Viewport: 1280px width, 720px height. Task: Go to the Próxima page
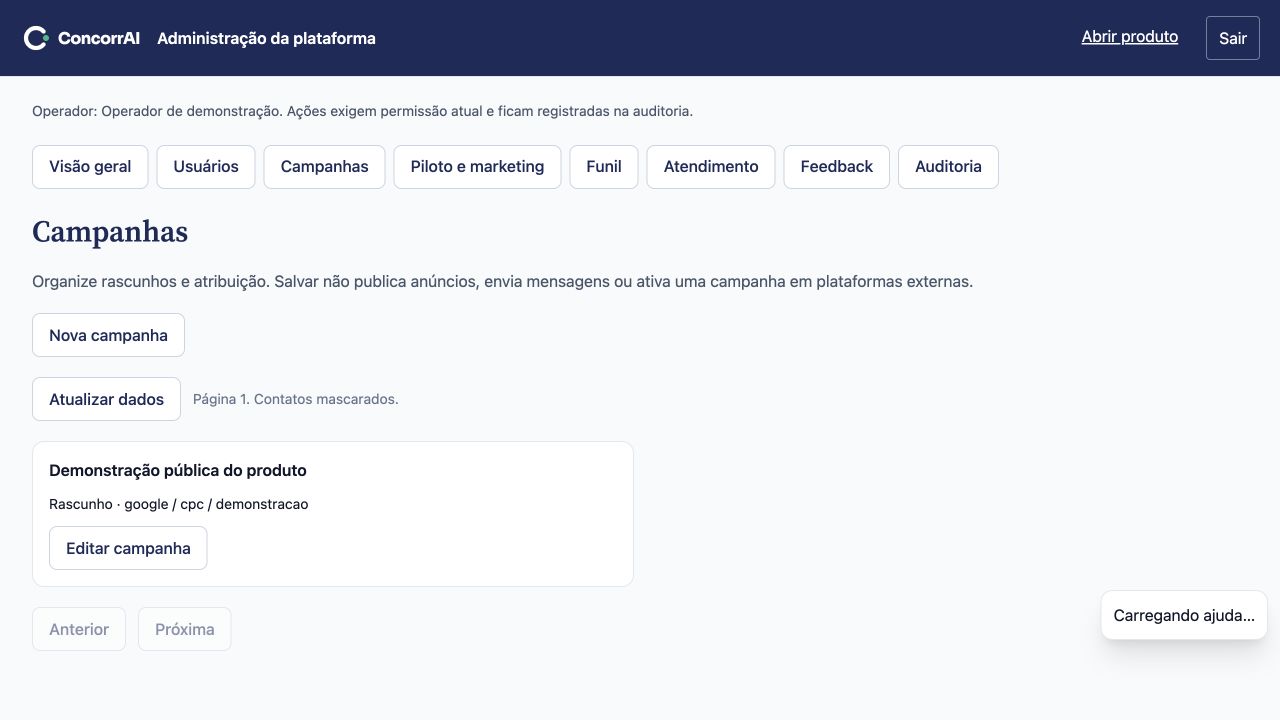pyautogui.click(x=185, y=629)
